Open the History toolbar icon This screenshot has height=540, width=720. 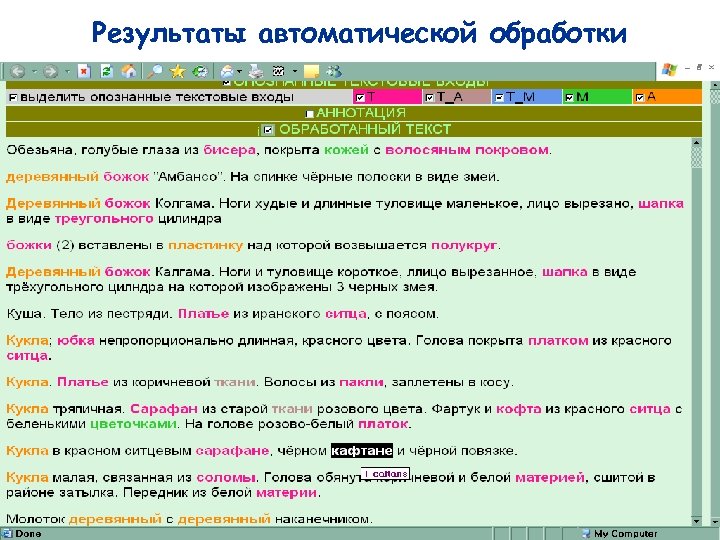pyautogui.click(x=200, y=72)
